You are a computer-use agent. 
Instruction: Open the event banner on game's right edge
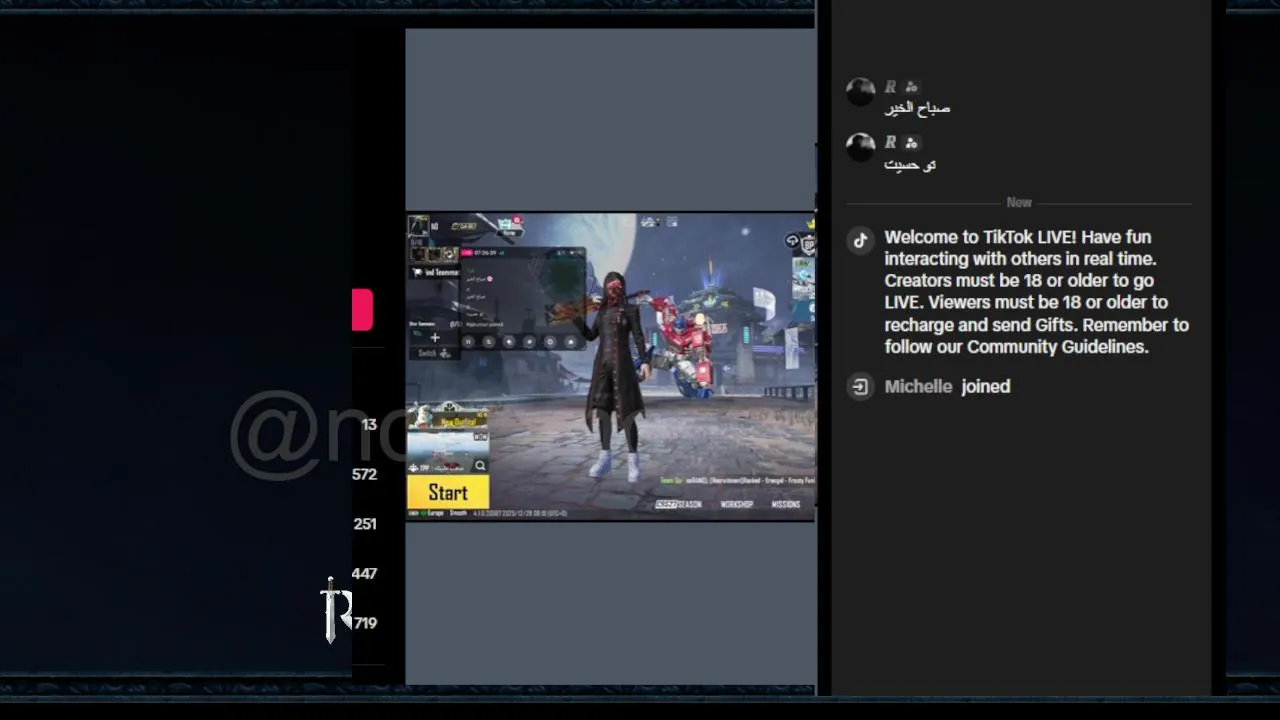(804, 279)
